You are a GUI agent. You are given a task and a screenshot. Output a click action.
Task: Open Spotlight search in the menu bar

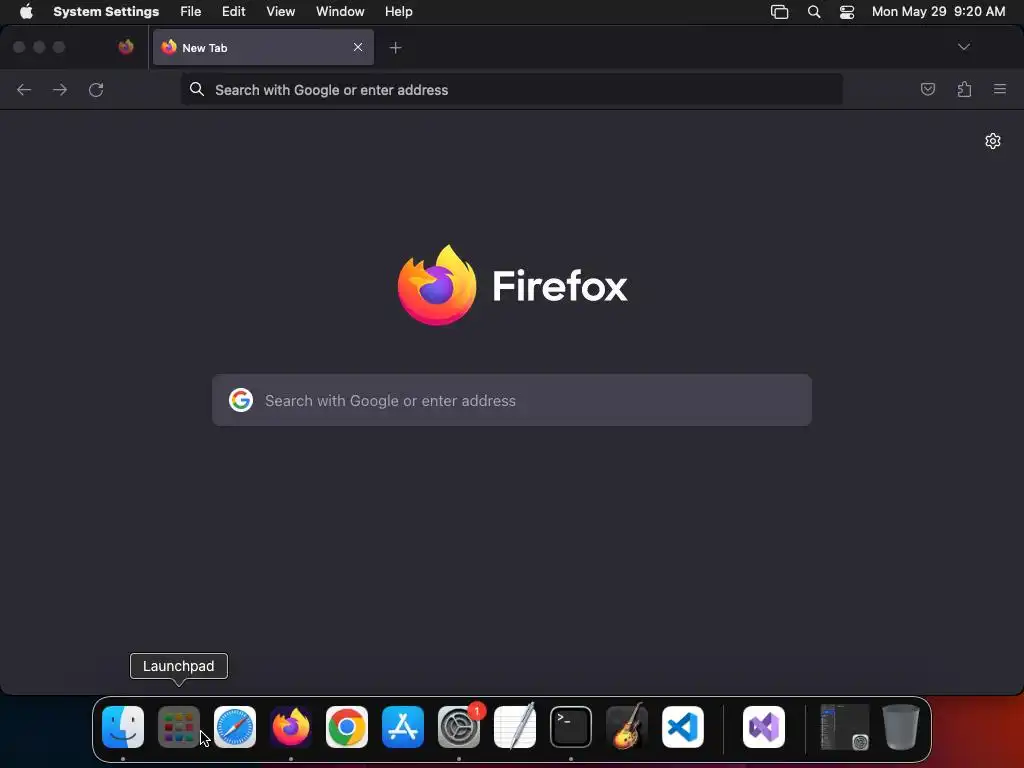tap(814, 12)
